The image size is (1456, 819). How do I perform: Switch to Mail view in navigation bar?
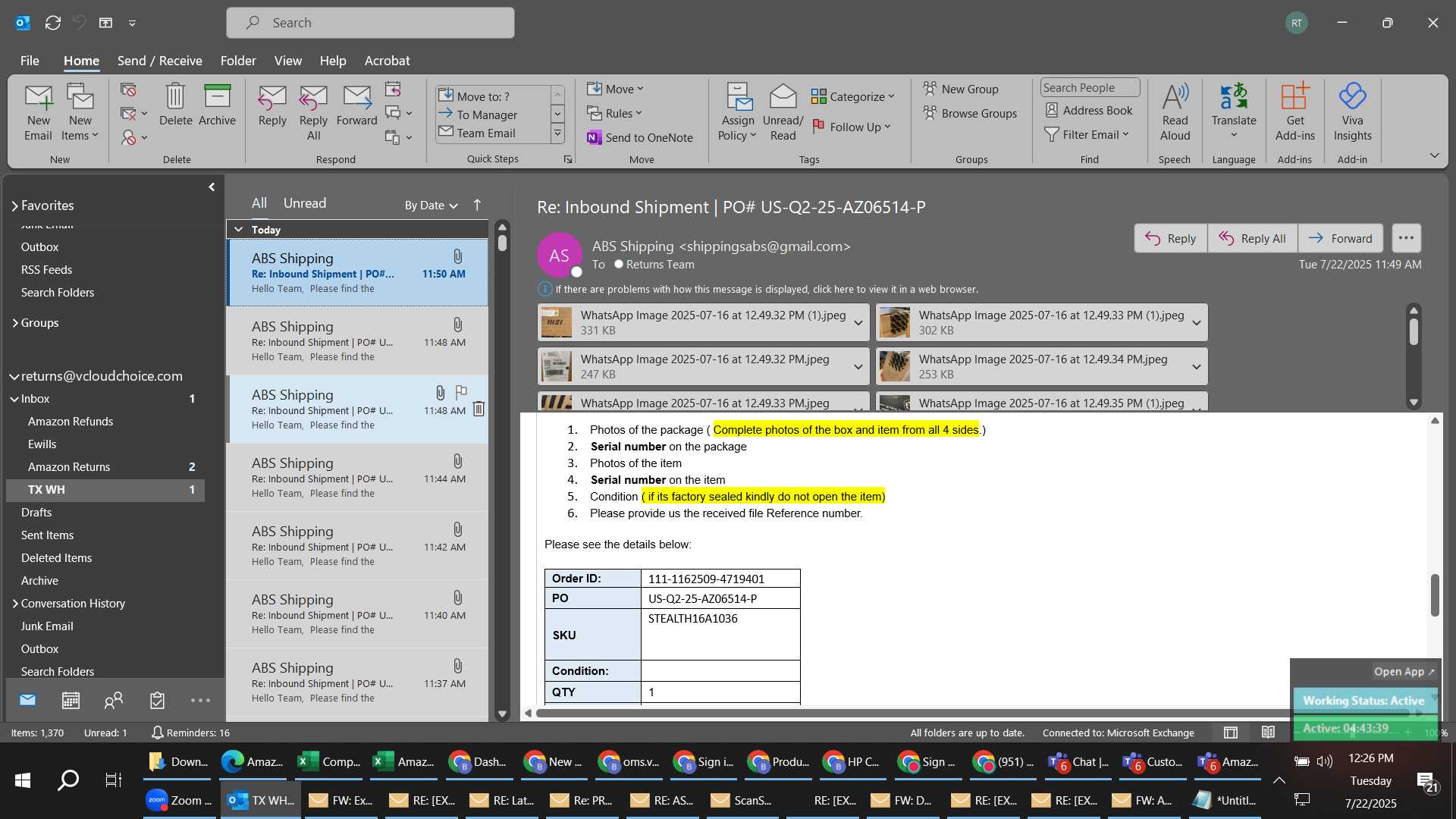coord(27,700)
